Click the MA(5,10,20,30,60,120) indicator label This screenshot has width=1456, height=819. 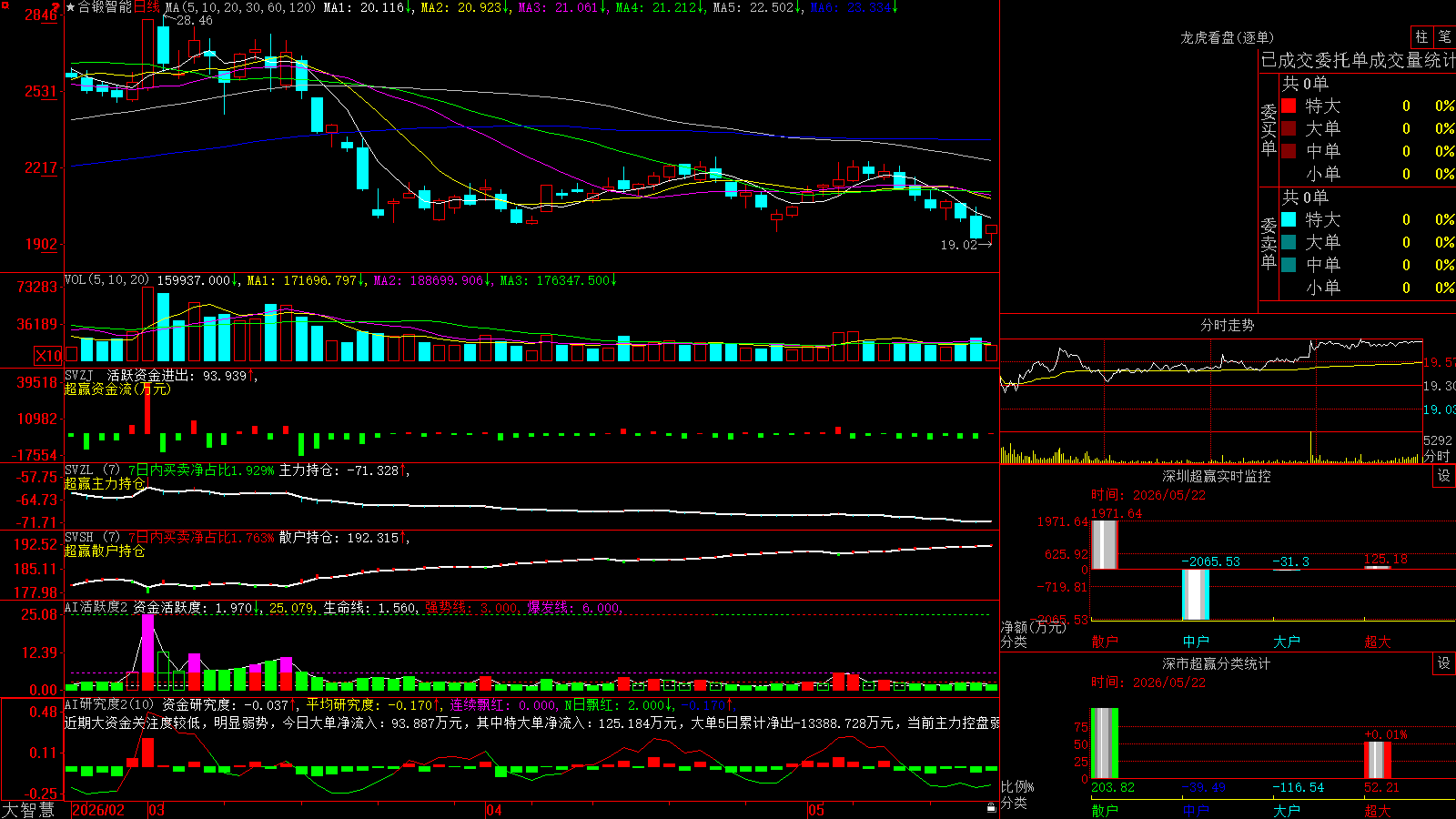point(240,7)
